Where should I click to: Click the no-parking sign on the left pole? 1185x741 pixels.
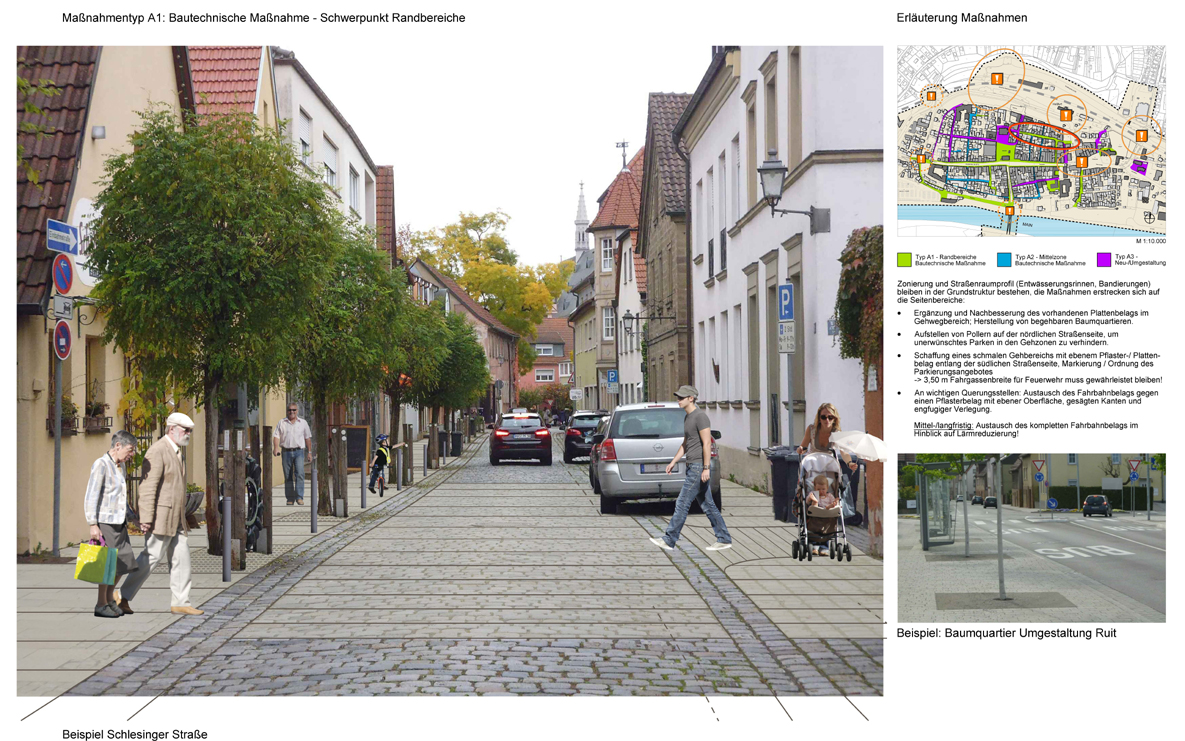[62, 340]
